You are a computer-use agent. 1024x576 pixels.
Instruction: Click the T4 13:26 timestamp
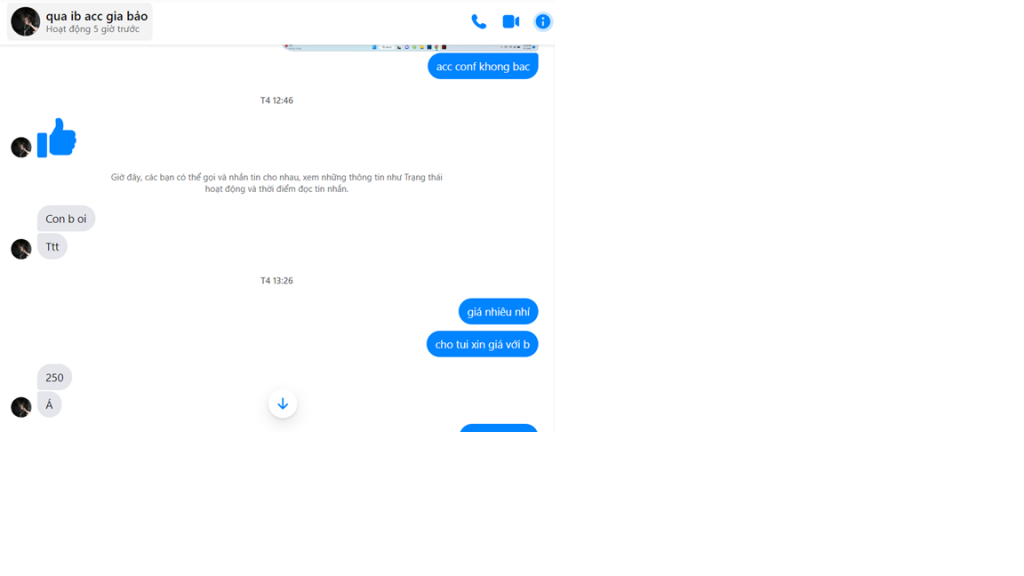277,281
